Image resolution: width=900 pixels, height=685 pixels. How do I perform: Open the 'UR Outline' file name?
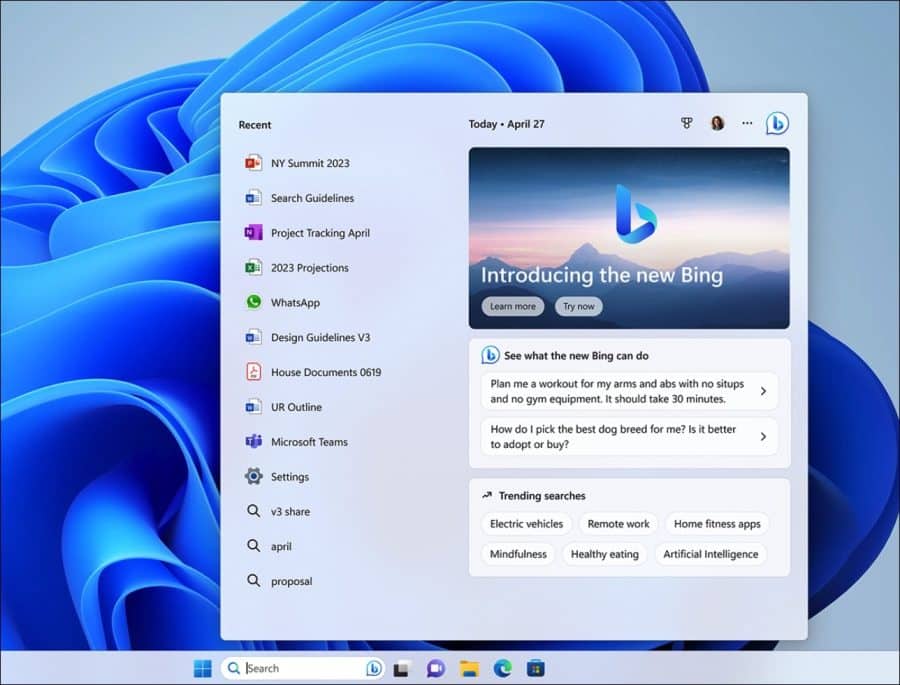(296, 407)
